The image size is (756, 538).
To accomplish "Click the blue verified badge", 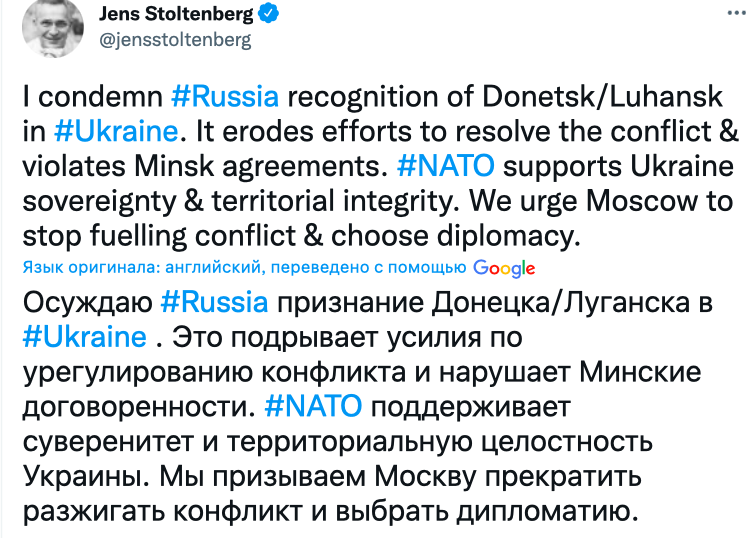I will [269, 14].
